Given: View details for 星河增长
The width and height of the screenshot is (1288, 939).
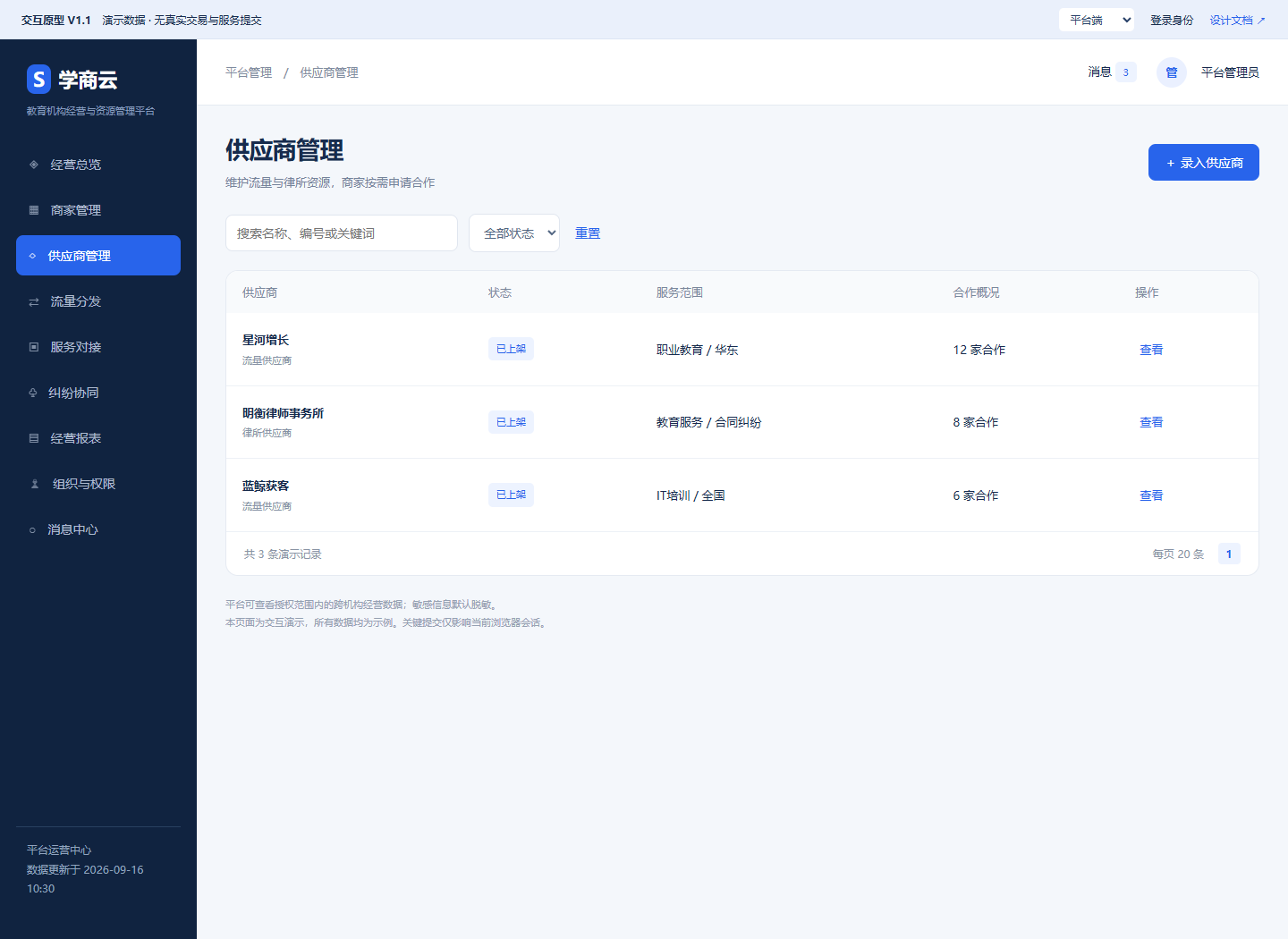Looking at the screenshot, I should (x=1151, y=350).
